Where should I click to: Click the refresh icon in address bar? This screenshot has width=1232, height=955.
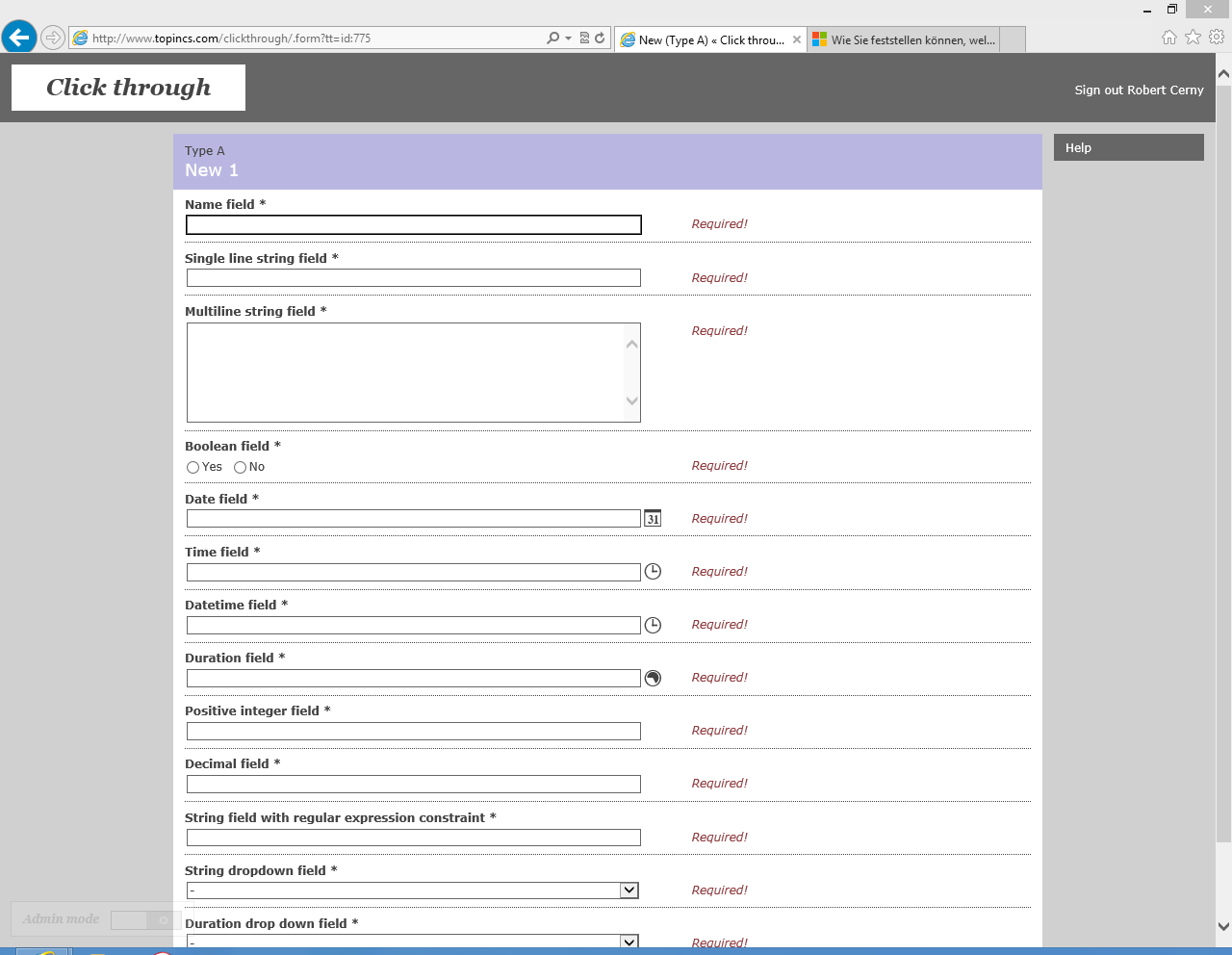pos(600,39)
